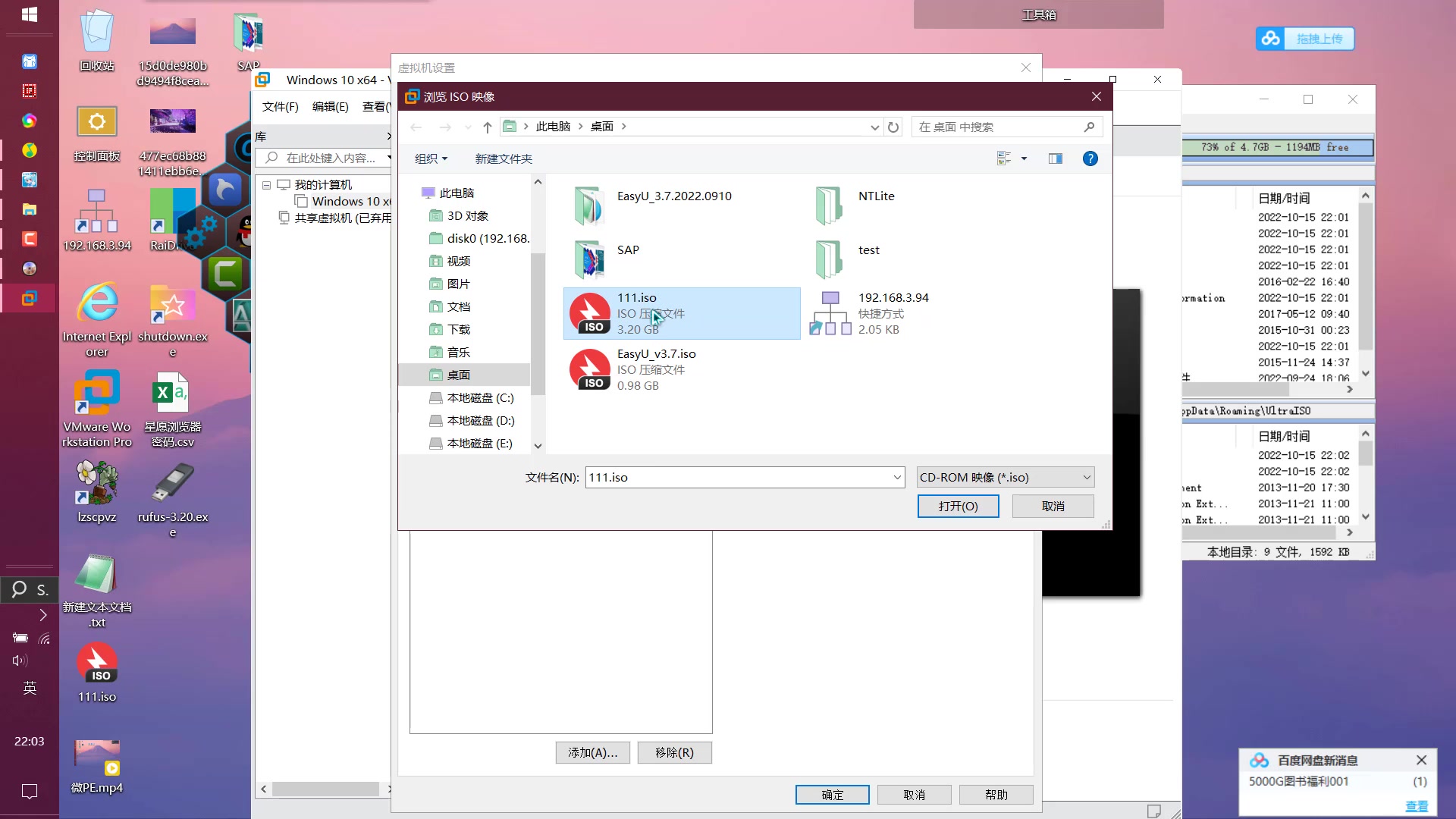Expand the address bar history dropdown
Image resolution: width=1456 pixels, height=819 pixels.
coord(874,127)
